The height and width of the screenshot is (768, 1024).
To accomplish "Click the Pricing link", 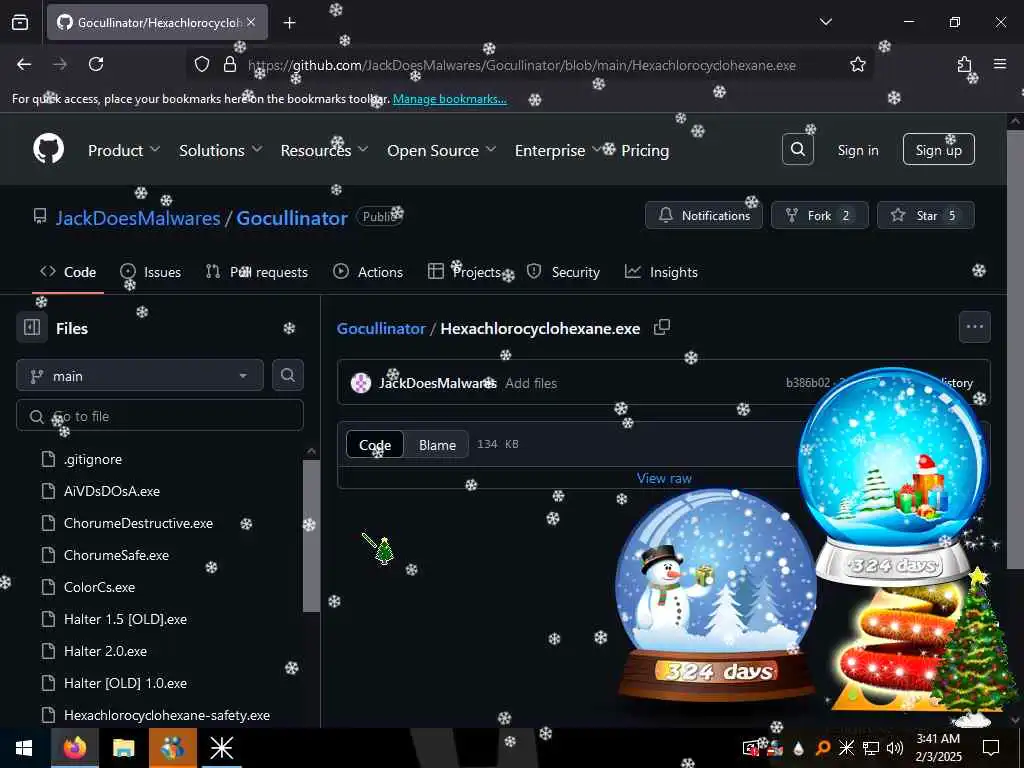I will [x=645, y=150].
